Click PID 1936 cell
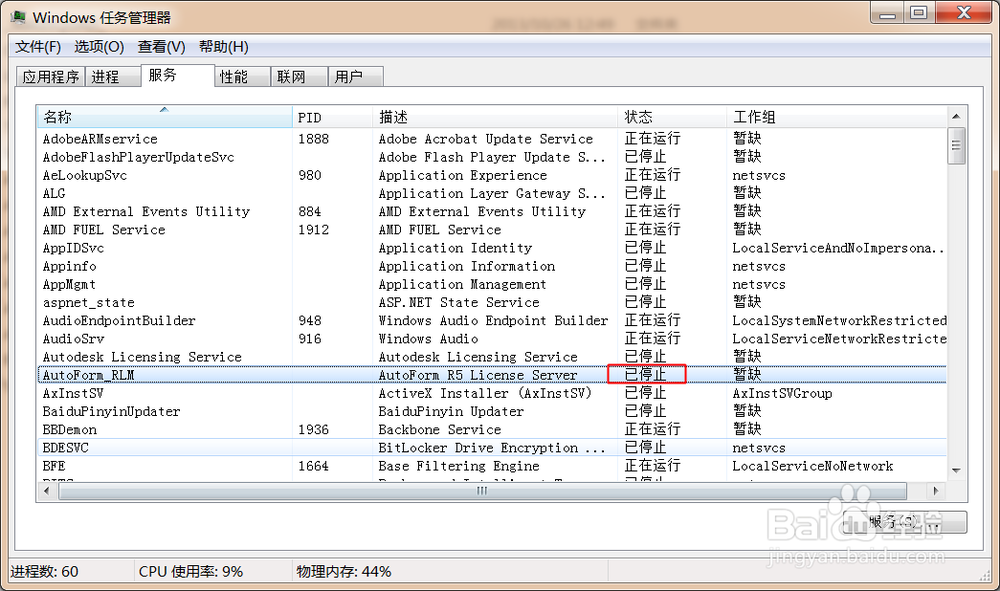The height and width of the screenshot is (591, 1000). pos(314,430)
